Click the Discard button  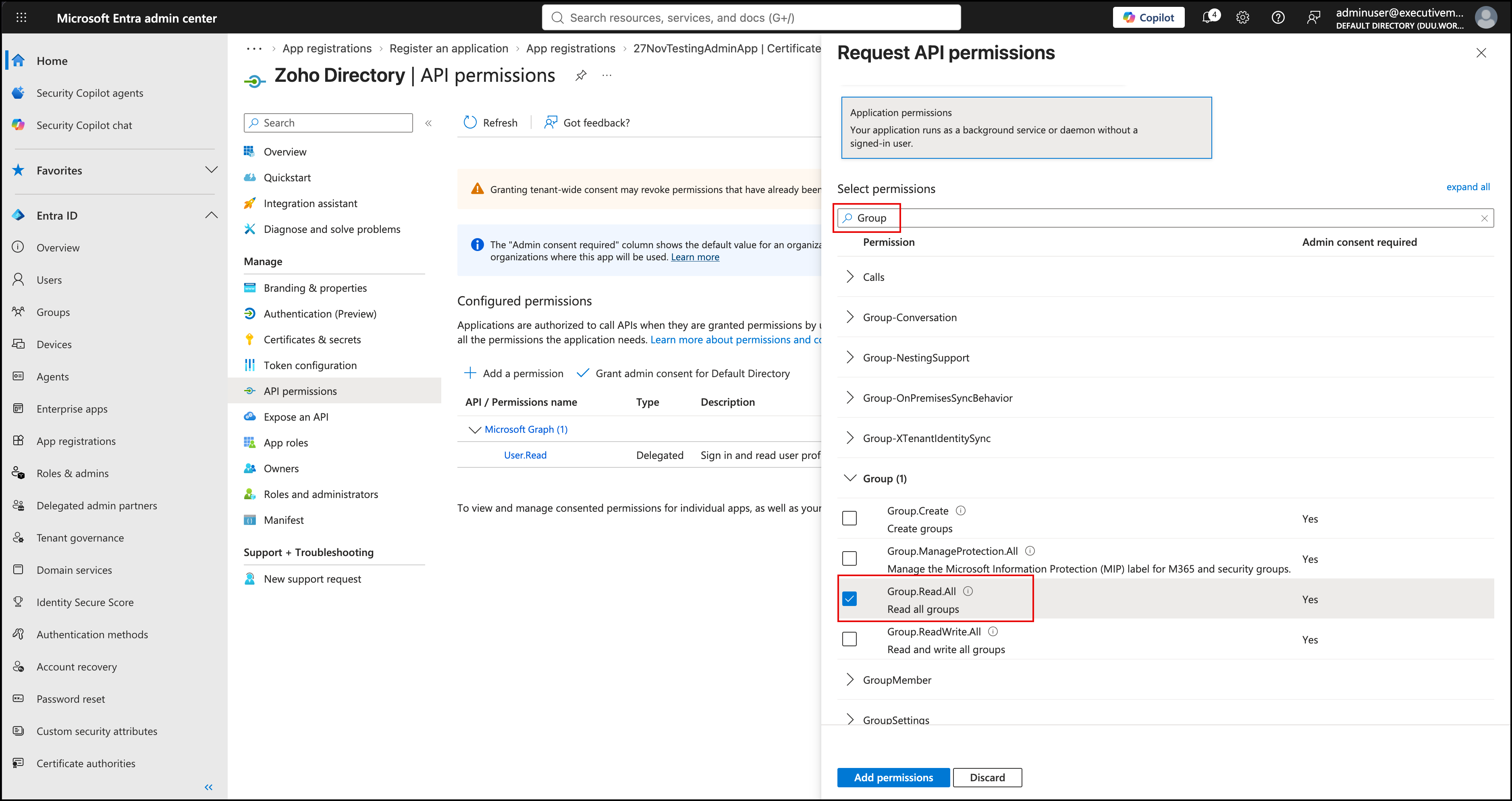click(x=987, y=778)
